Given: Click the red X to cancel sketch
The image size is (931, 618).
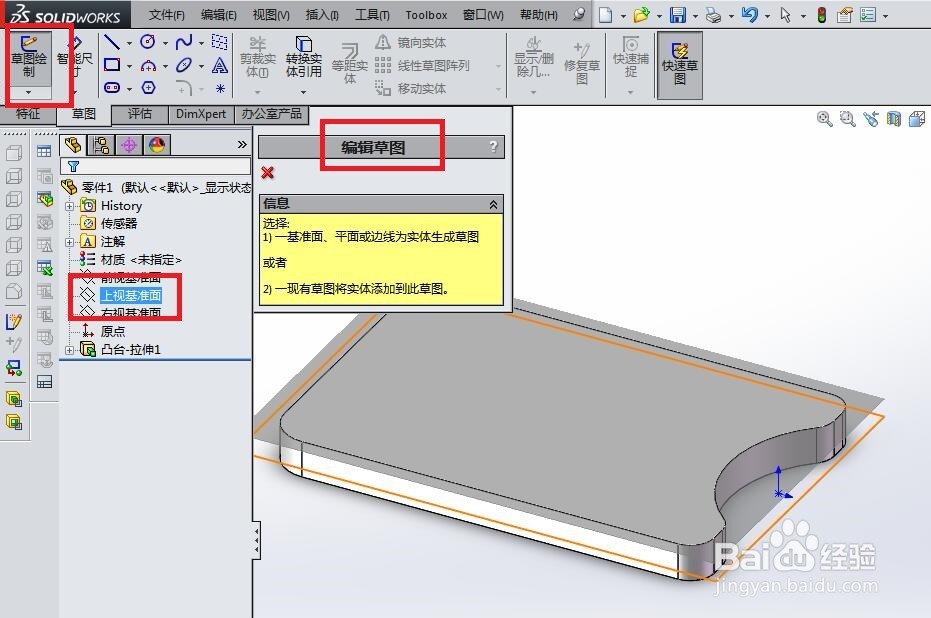Looking at the screenshot, I should 266,170.
